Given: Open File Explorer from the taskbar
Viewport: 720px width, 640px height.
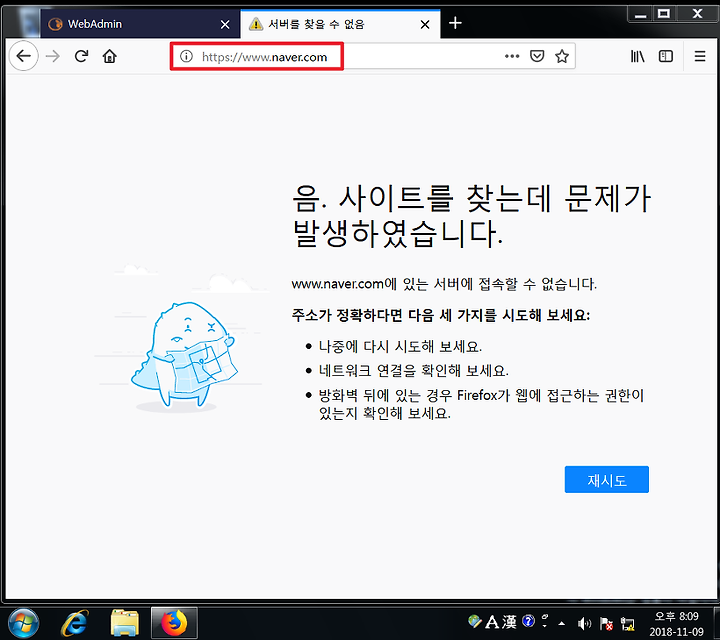Looking at the screenshot, I should coord(124,623).
